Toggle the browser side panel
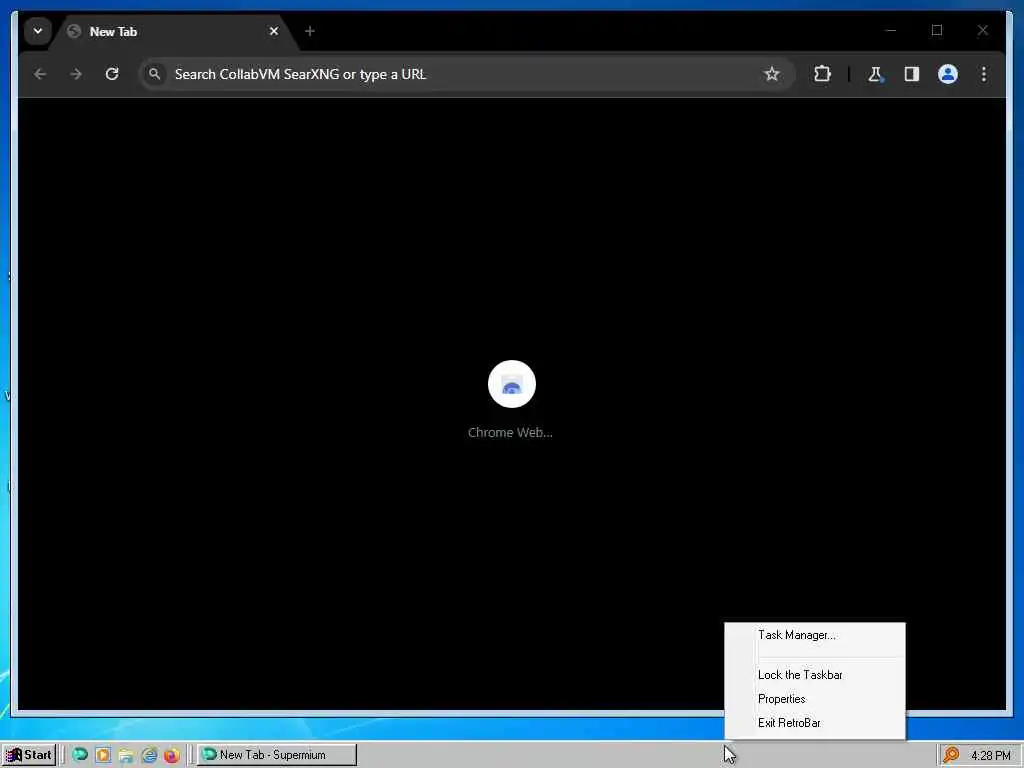Screen dimensions: 1024x768 click(x=912, y=74)
